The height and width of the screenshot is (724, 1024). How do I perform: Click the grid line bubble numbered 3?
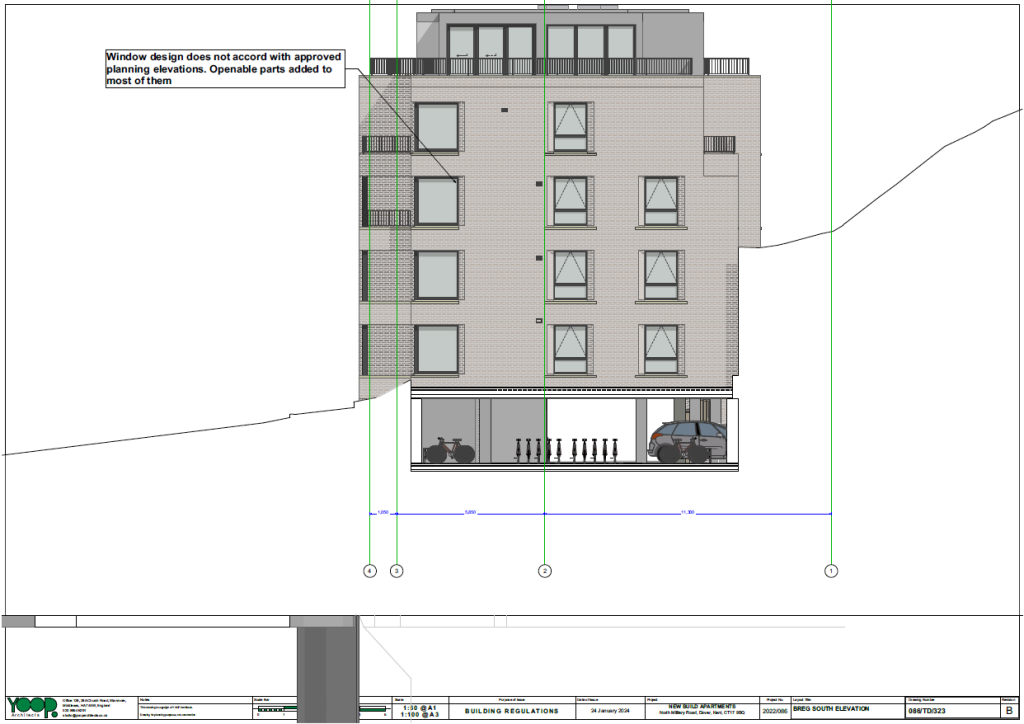coord(397,571)
